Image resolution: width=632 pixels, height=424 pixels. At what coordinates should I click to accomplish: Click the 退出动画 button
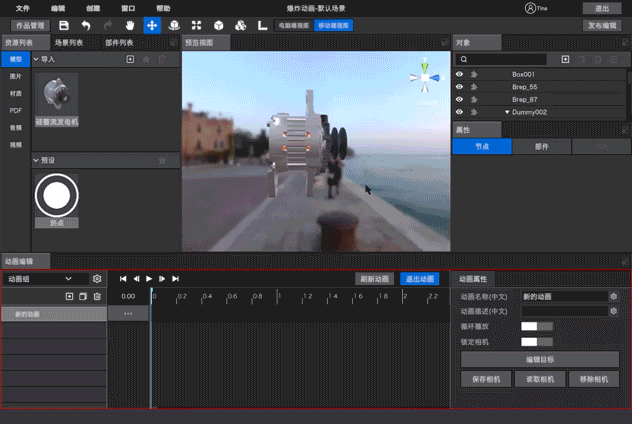click(420, 279)
